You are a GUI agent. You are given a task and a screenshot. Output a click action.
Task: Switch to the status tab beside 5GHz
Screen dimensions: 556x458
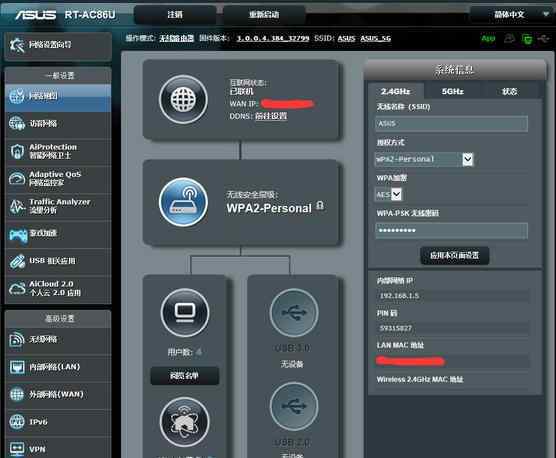(x=510, y=91)
